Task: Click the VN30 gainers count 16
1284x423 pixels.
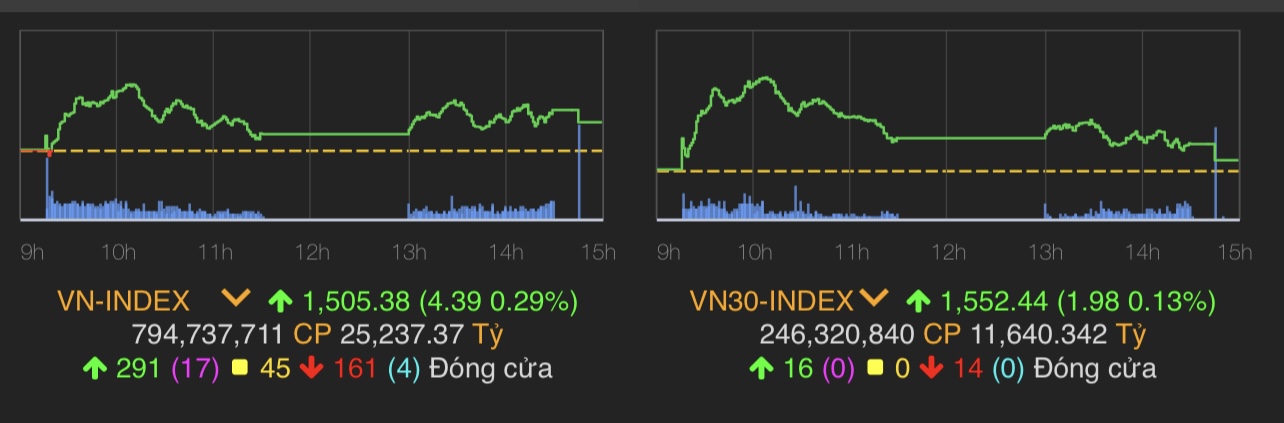Action: click(797, 368)
